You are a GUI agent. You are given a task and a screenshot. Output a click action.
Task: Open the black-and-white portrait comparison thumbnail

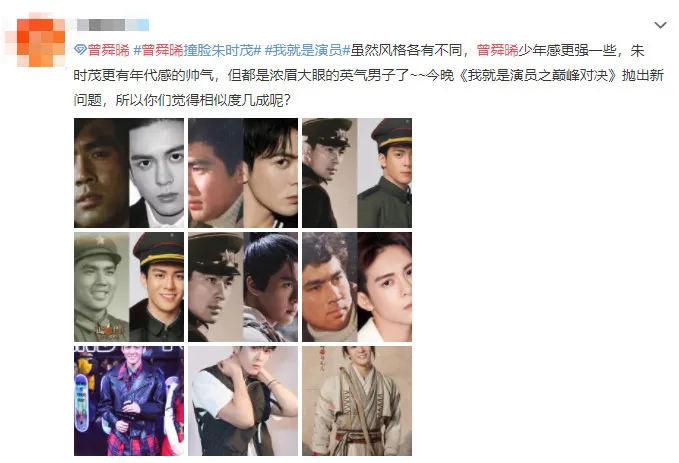click(129, 173)
